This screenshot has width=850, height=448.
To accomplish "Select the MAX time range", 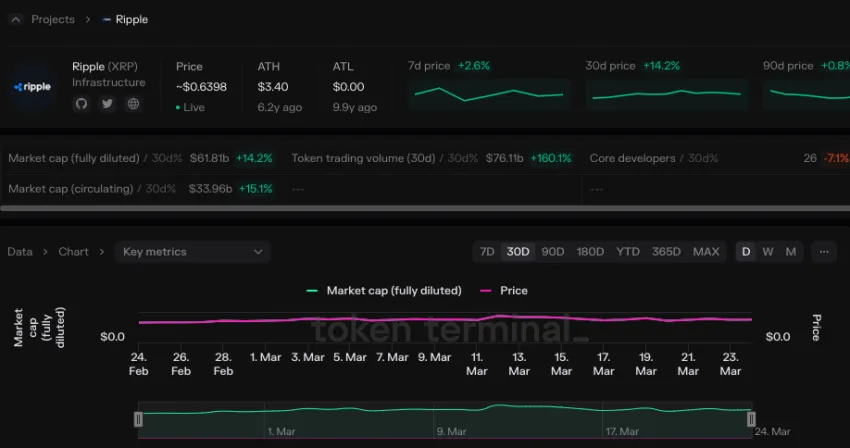I will [x=706, y=252].
